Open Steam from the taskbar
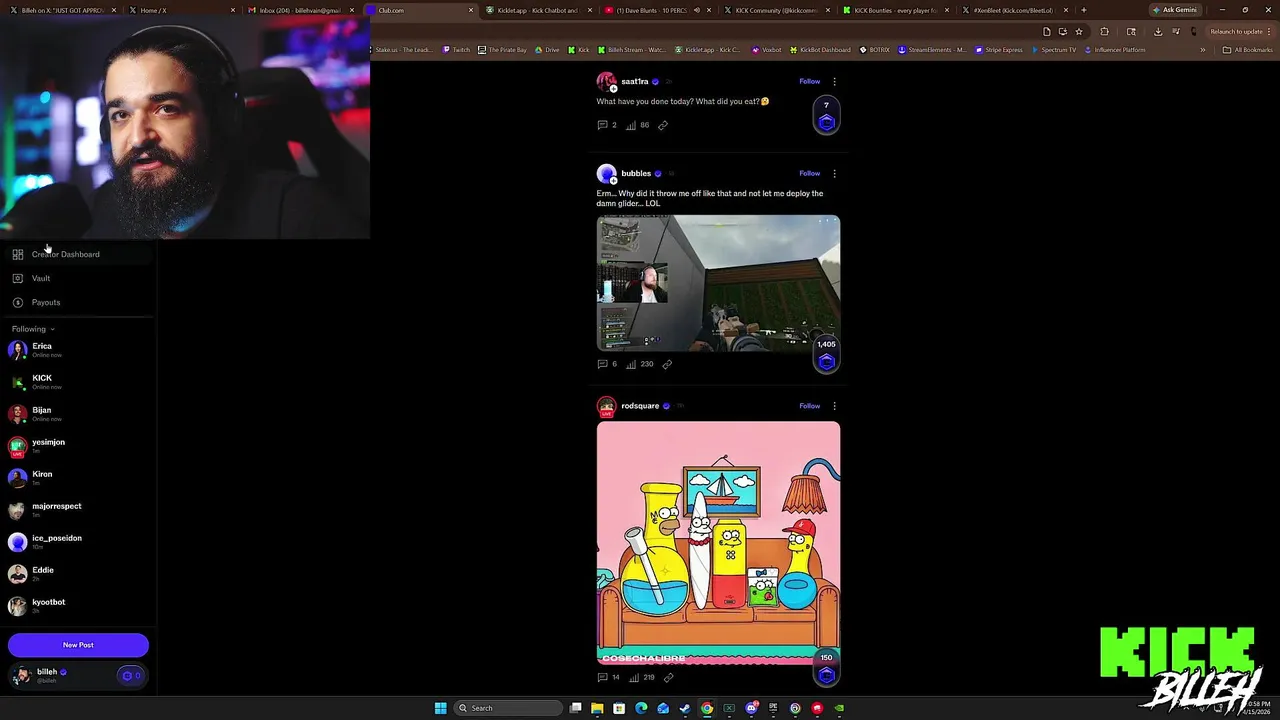This screenshot has width=1280, height=720. click(685, 708)
